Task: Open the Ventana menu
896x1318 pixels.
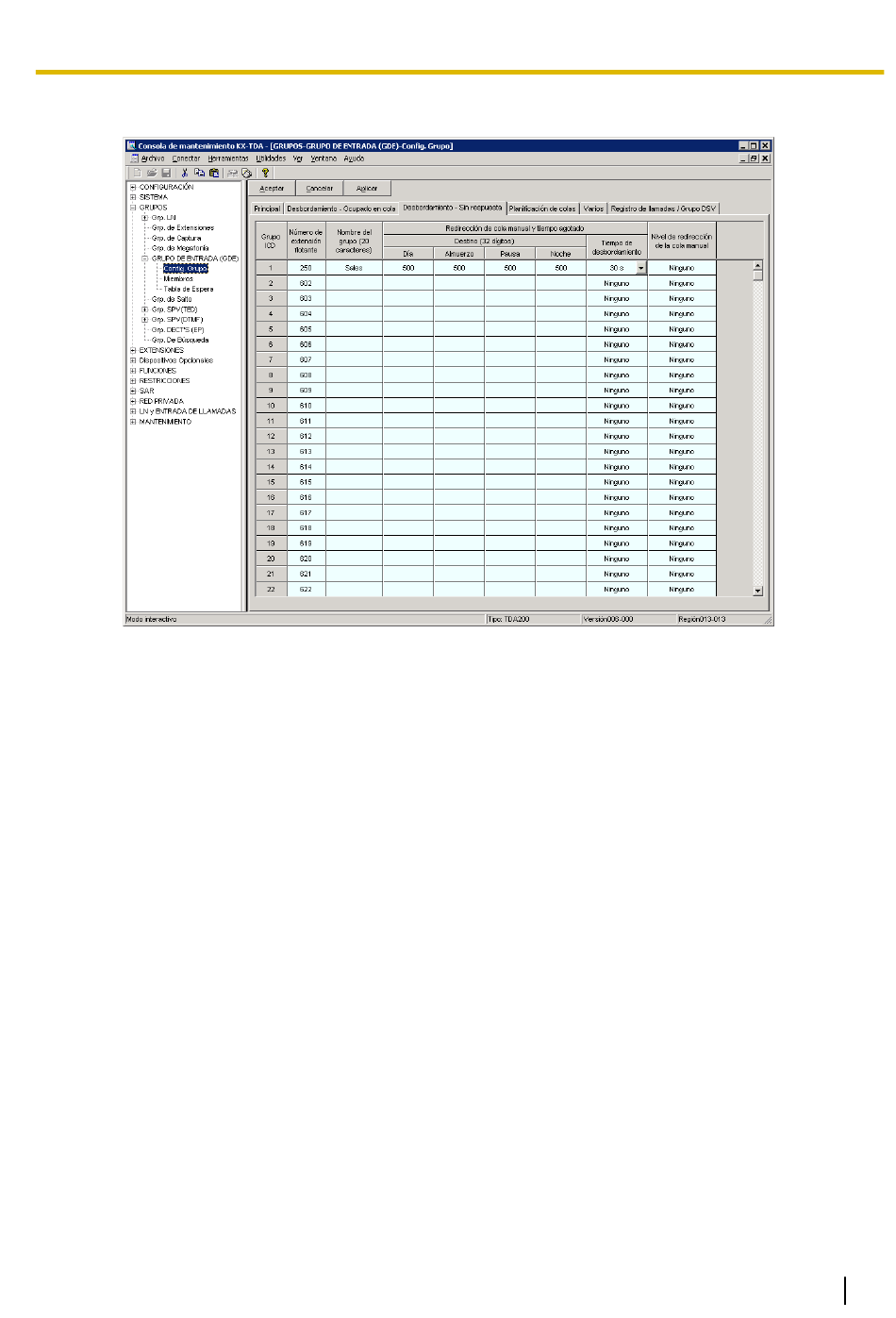Action: pos(324,158)
